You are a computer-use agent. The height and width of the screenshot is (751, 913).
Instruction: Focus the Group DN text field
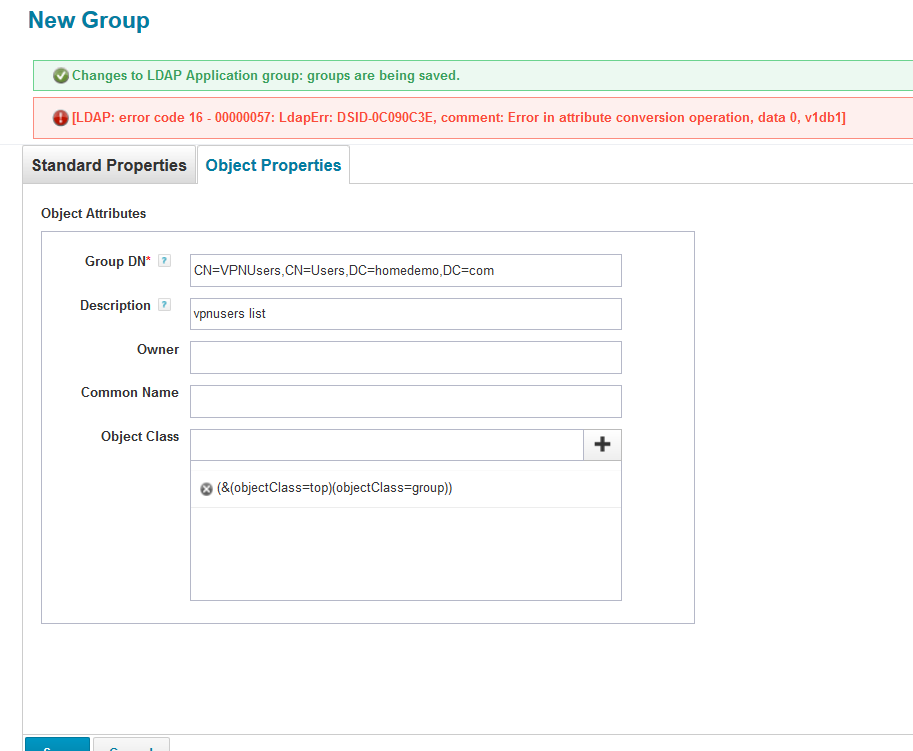point(405,270)
